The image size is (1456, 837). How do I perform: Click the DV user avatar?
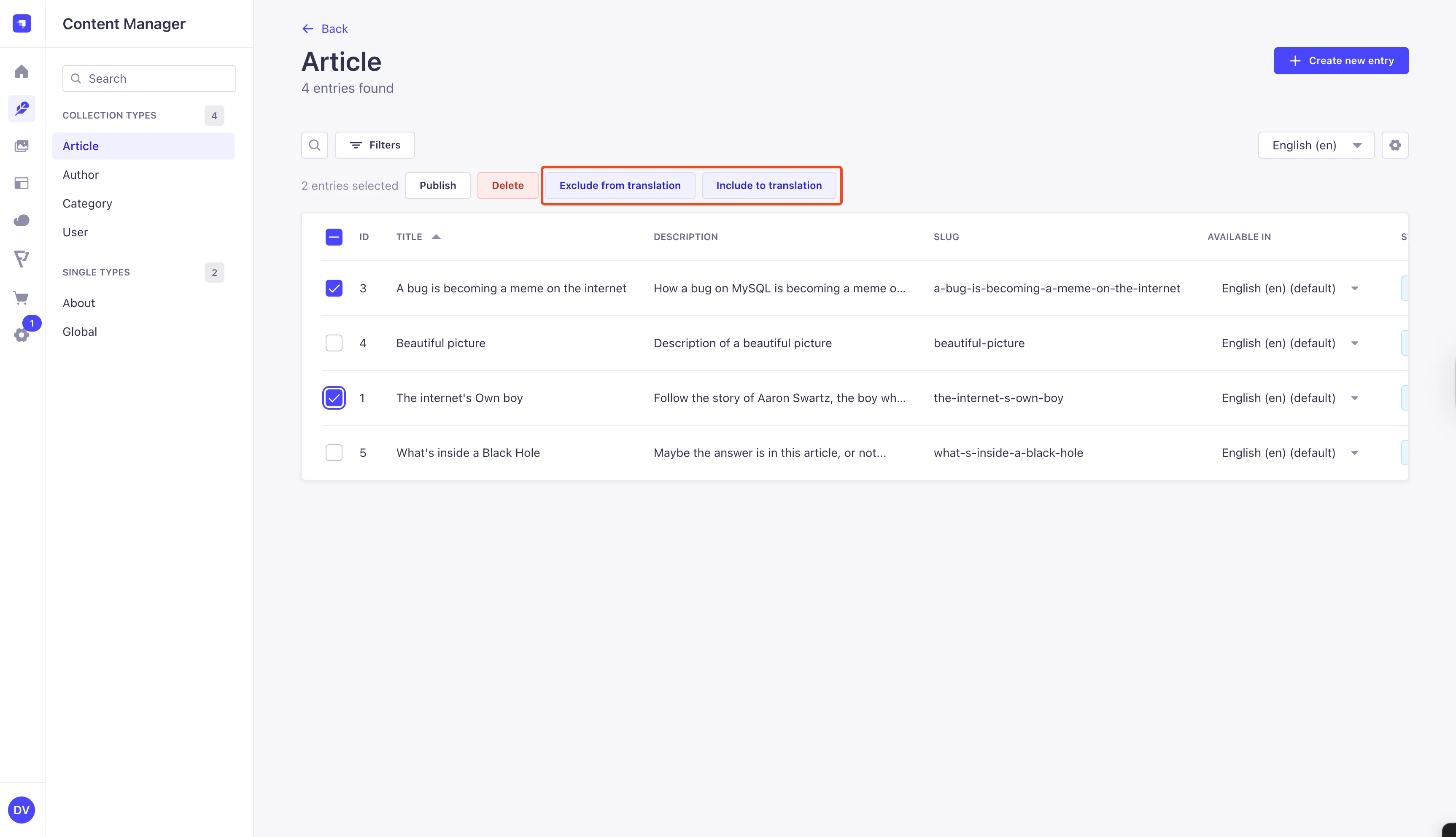pos(21,810)
